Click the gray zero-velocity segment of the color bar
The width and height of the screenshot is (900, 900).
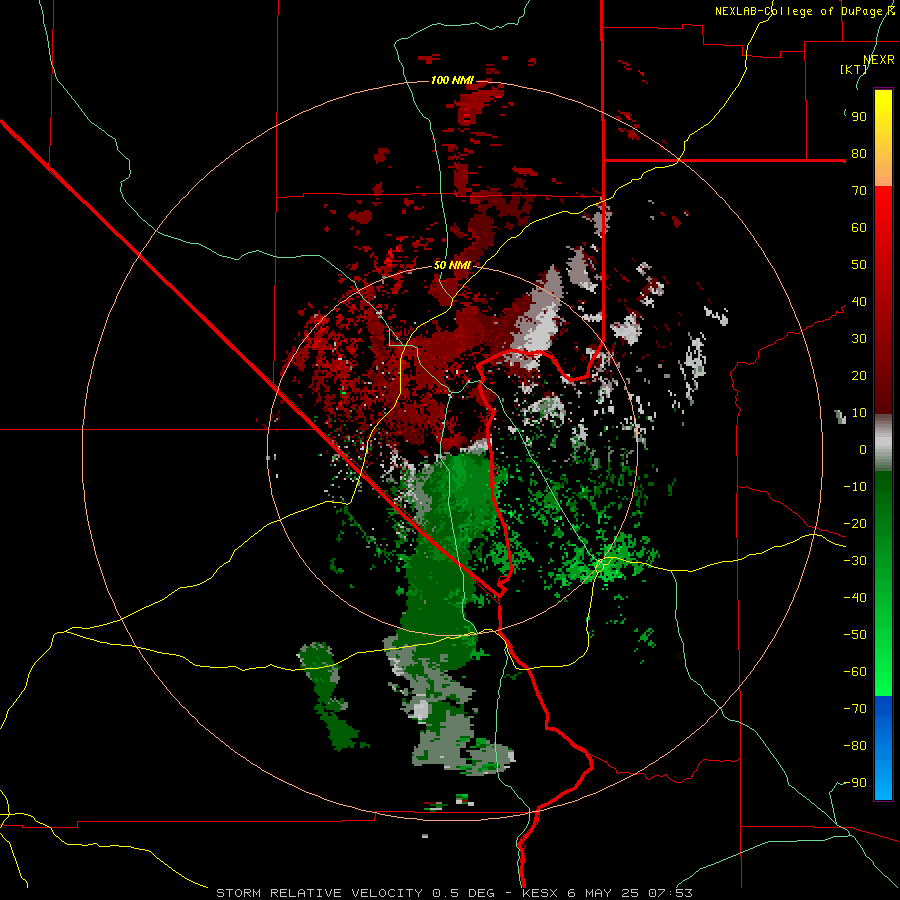point(883,443)
